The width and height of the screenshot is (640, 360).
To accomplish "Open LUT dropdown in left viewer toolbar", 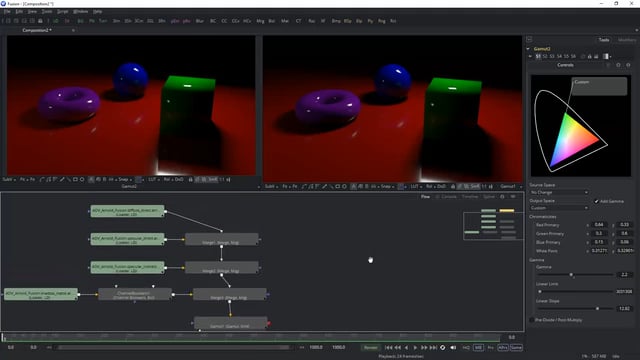I will pos(153,180).
